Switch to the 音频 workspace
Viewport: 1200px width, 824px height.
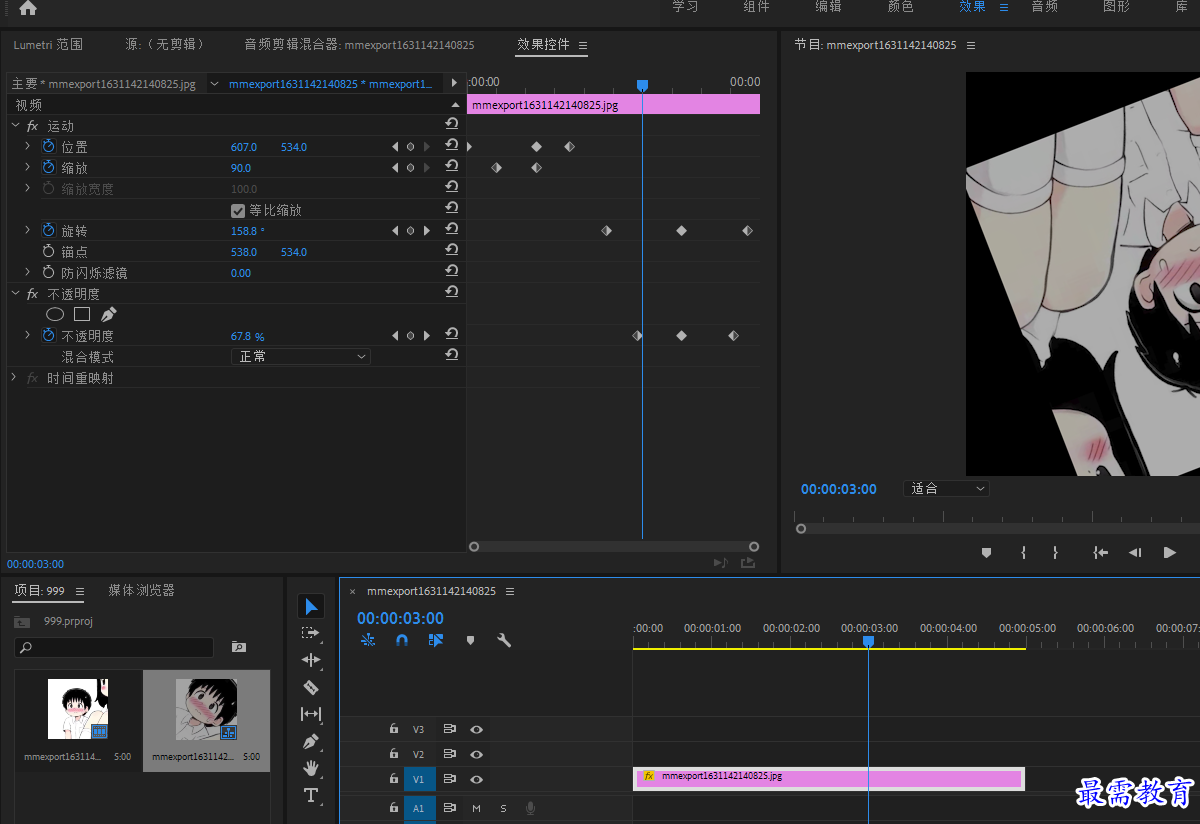(1044, 6)
